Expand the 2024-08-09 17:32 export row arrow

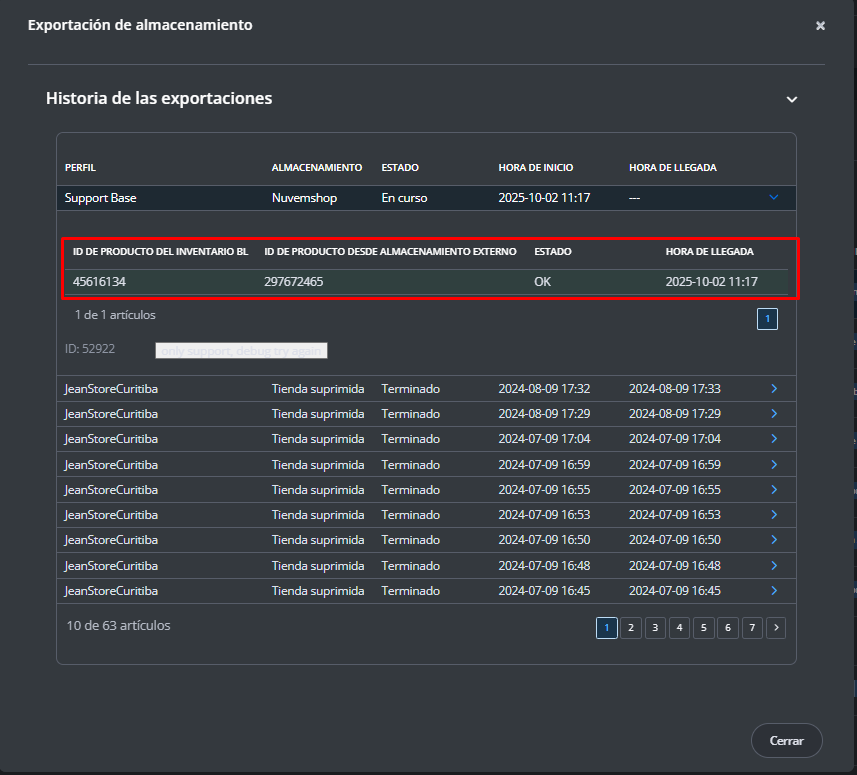[774, 388]
